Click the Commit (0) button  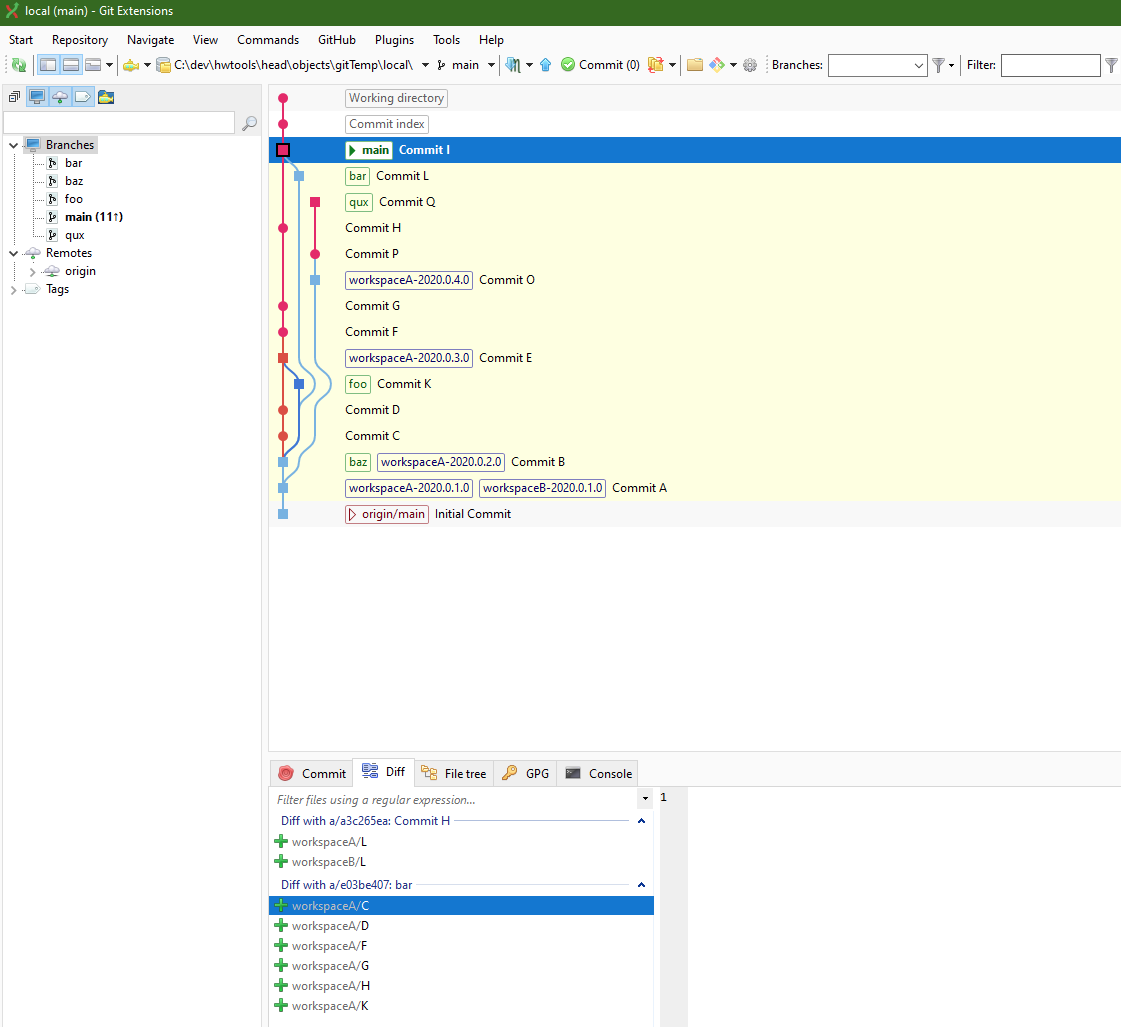[x=601, y=65]
